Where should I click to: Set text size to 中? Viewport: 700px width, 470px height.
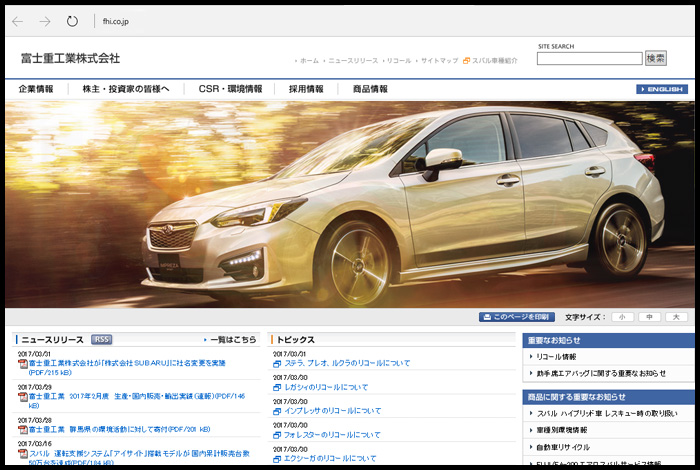click(649, 317)
